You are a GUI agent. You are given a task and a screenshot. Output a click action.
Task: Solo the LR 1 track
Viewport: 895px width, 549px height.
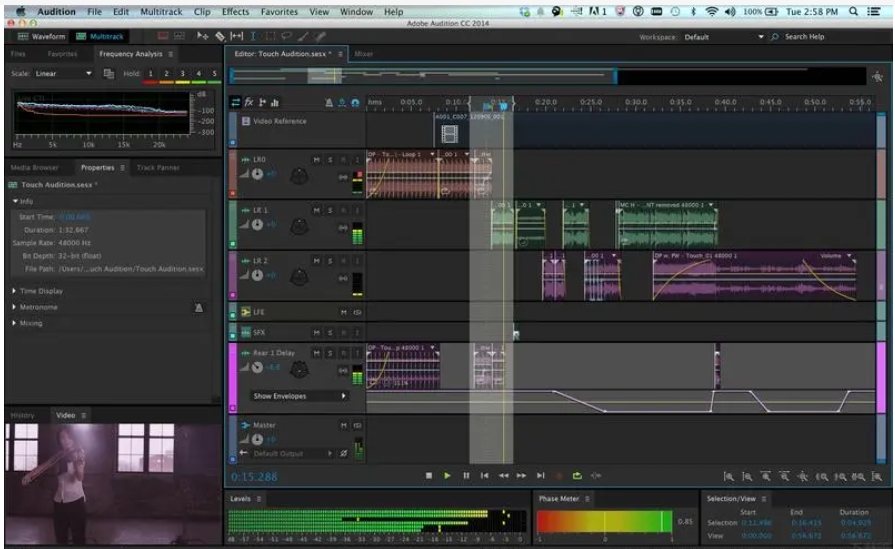[330, 211]
